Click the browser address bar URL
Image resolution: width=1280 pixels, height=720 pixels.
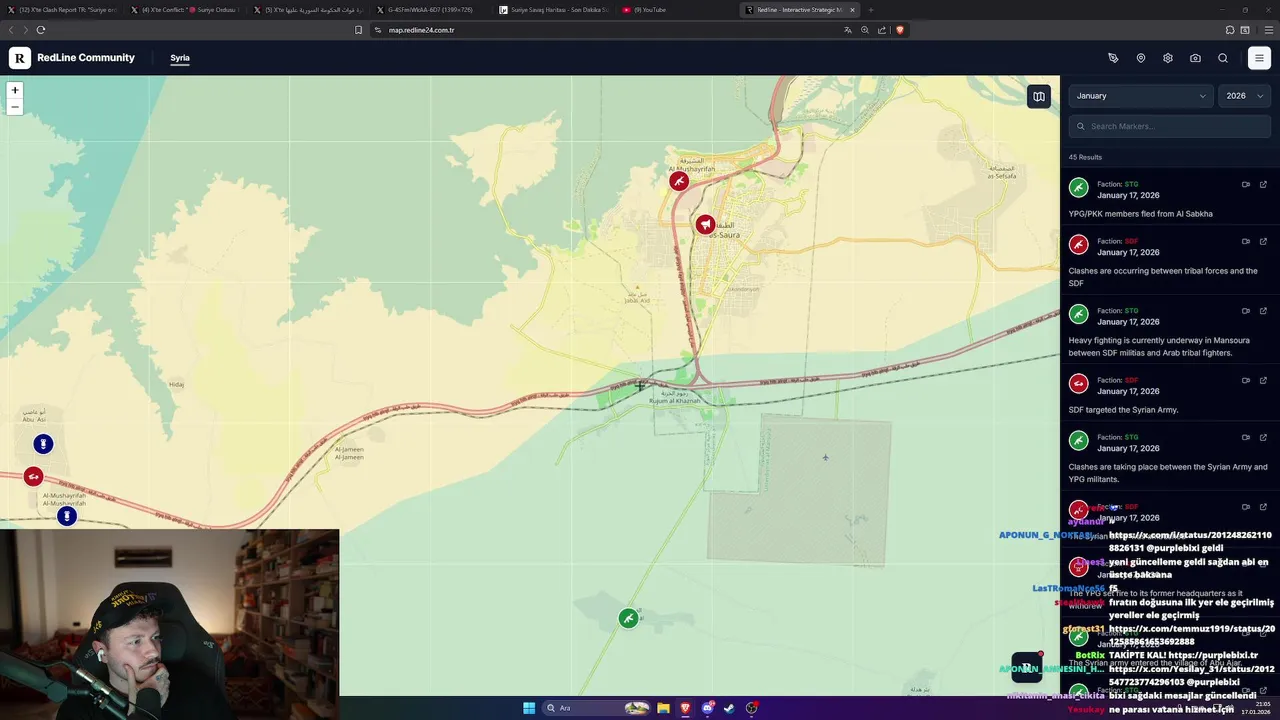pyautogui.click(x=422, y=30)
